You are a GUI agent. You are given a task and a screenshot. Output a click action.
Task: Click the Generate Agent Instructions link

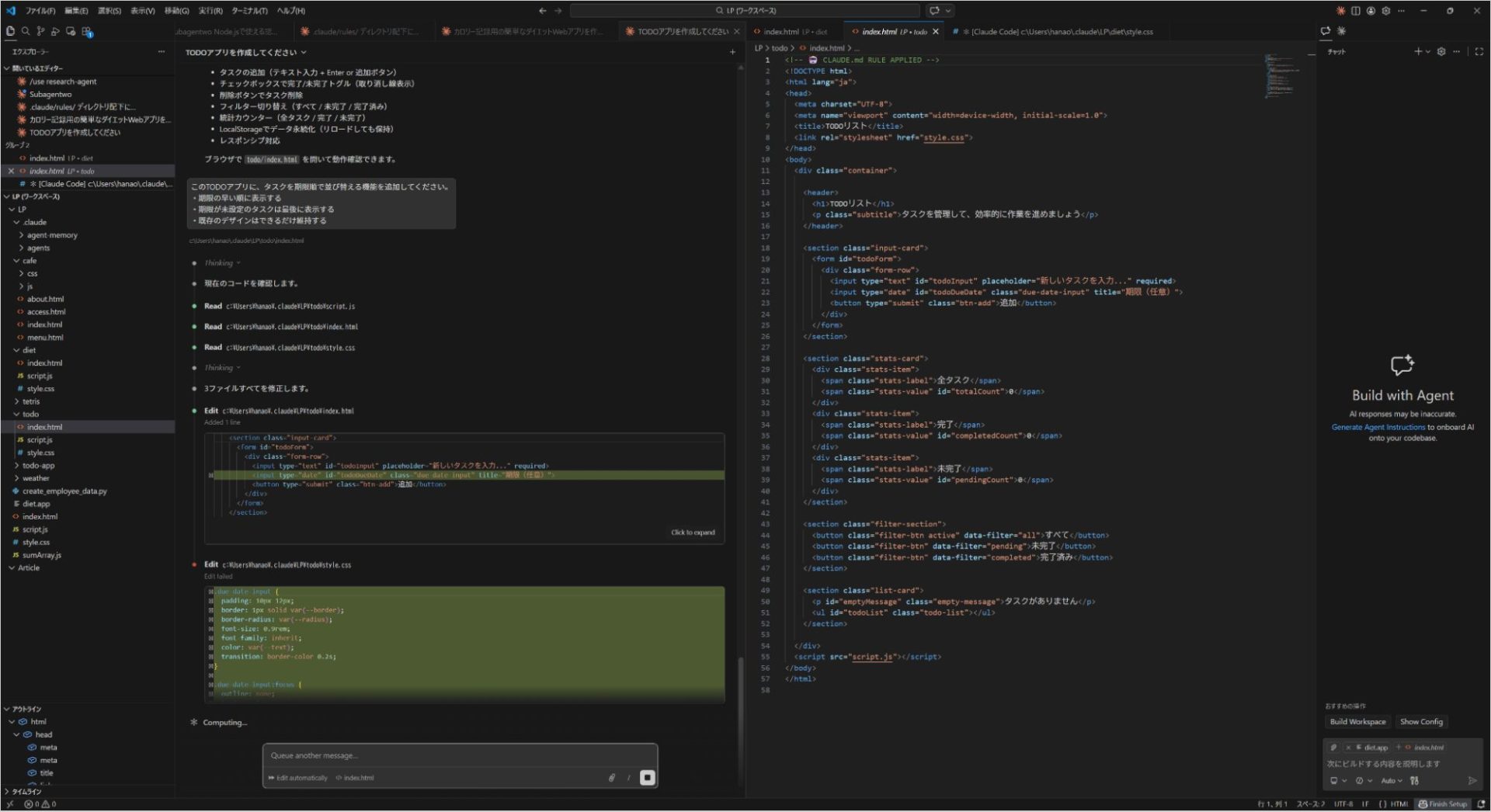pos(1376,427)
